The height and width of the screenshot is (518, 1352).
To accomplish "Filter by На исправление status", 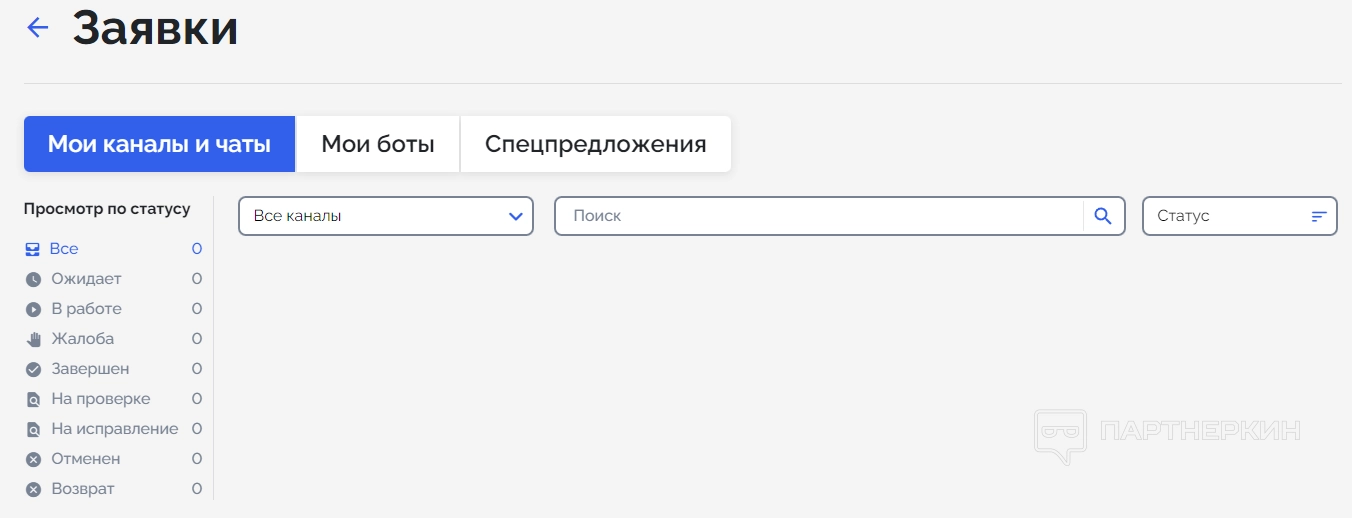I will coord(114,429).
